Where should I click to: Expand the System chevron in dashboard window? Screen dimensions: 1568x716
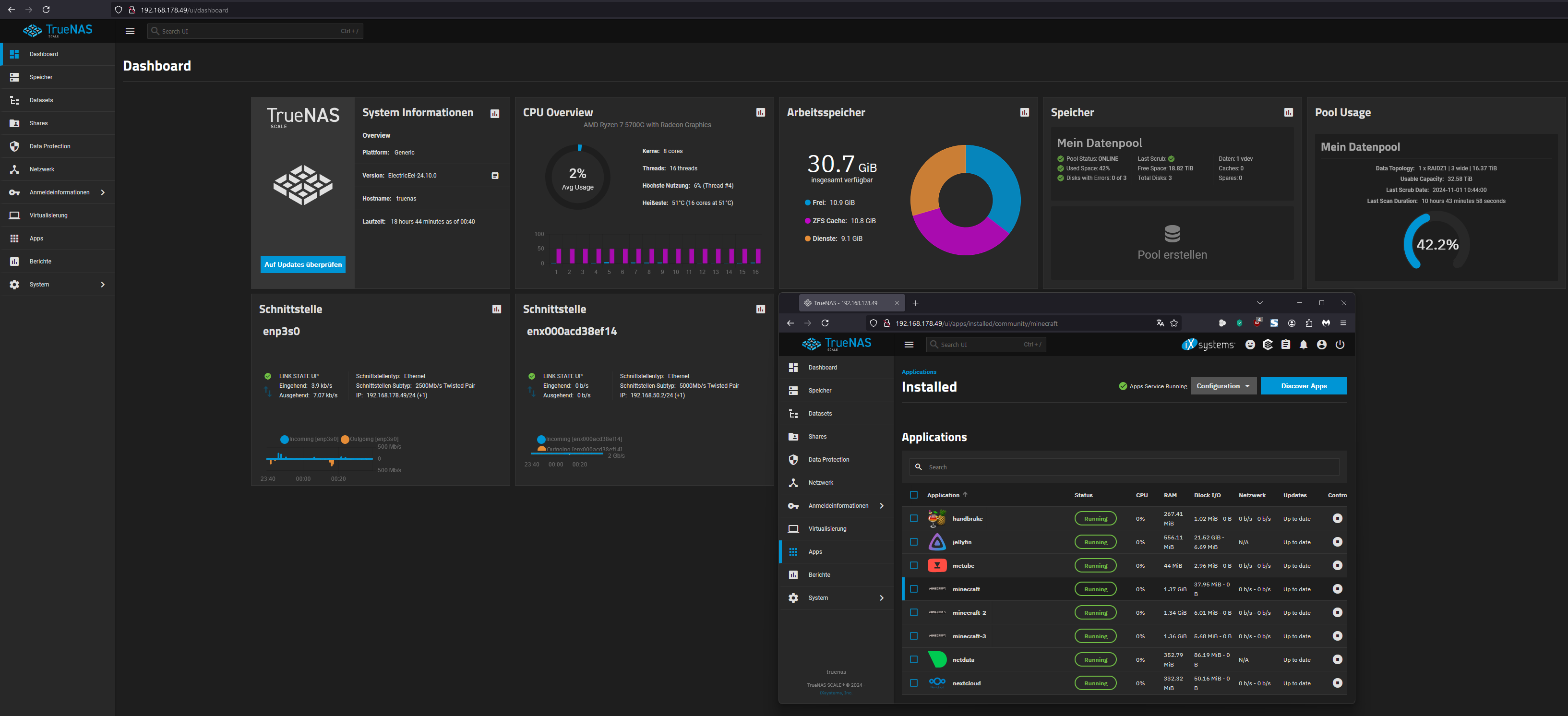click(x=103, y=284)
